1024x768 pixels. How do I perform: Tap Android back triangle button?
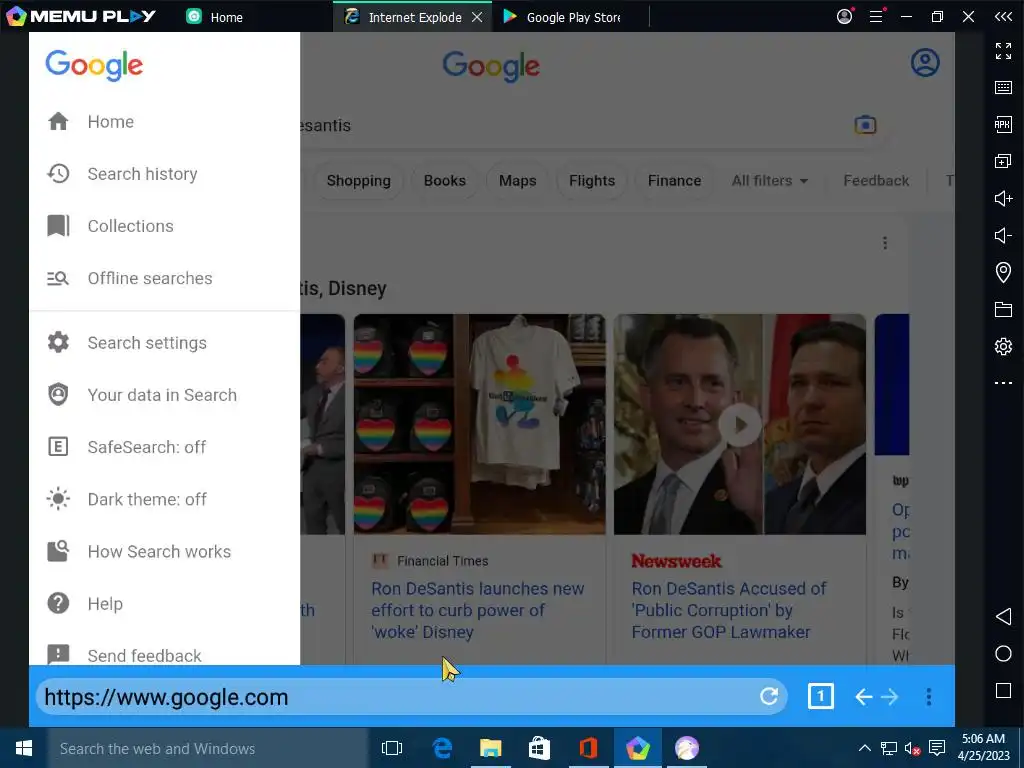point(1003,616)
